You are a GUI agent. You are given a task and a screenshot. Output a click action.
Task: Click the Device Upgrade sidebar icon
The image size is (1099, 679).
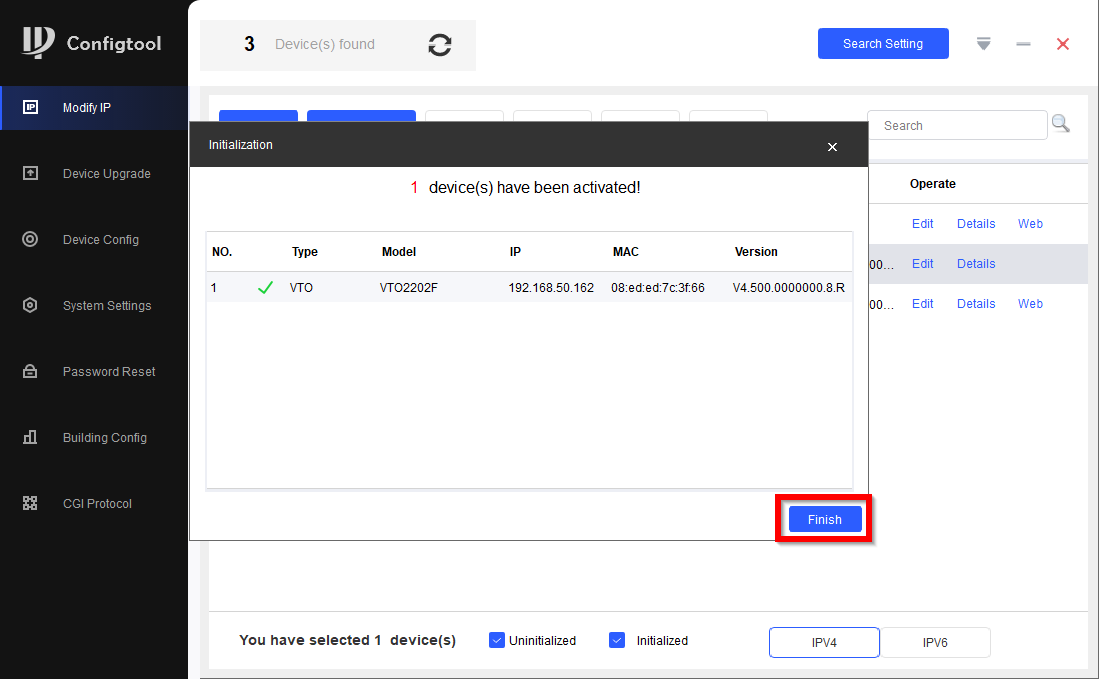30,173
